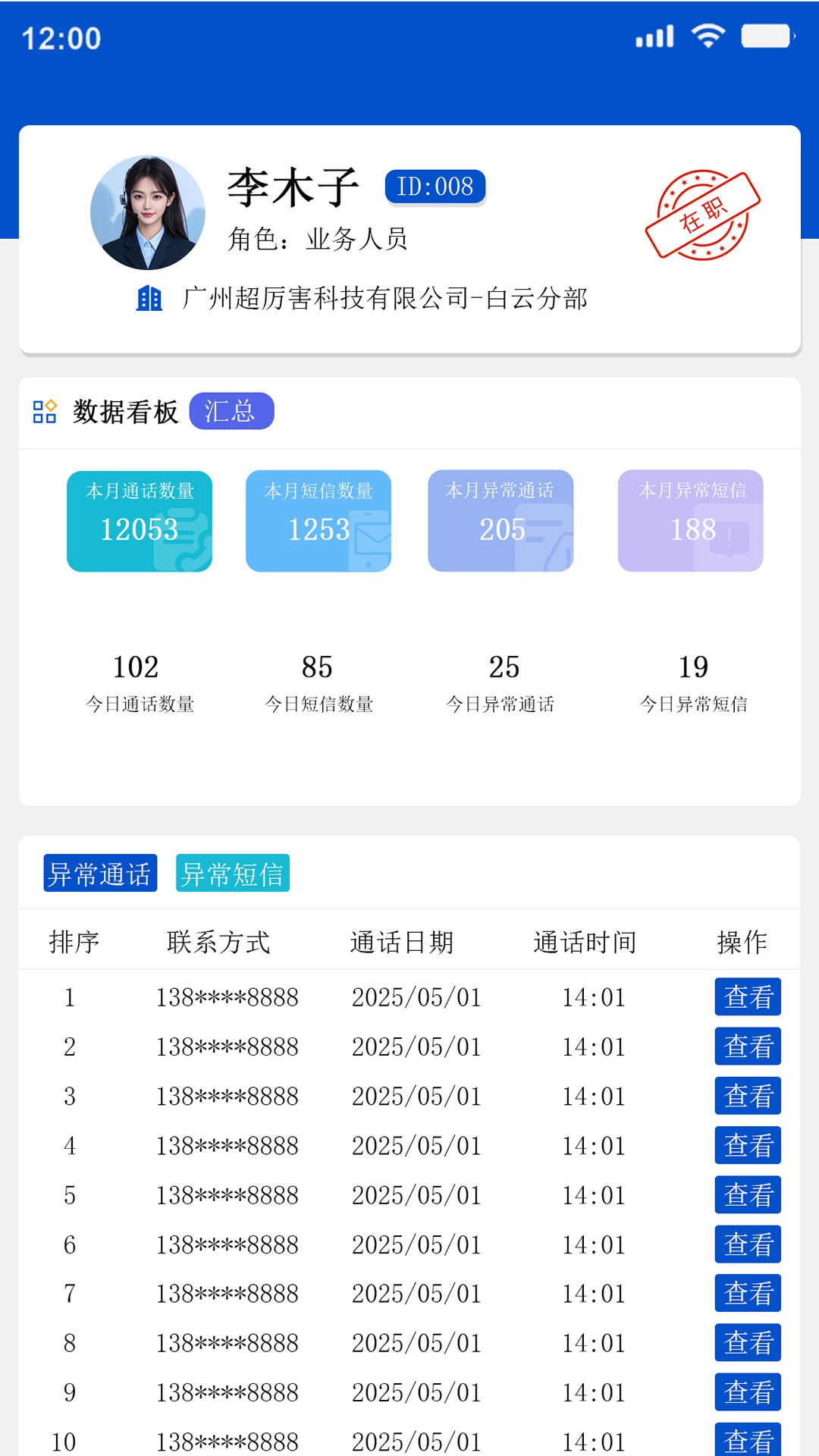Select the call date in row 3
Screen dimensions: 819x1456
click(416, 1097)
